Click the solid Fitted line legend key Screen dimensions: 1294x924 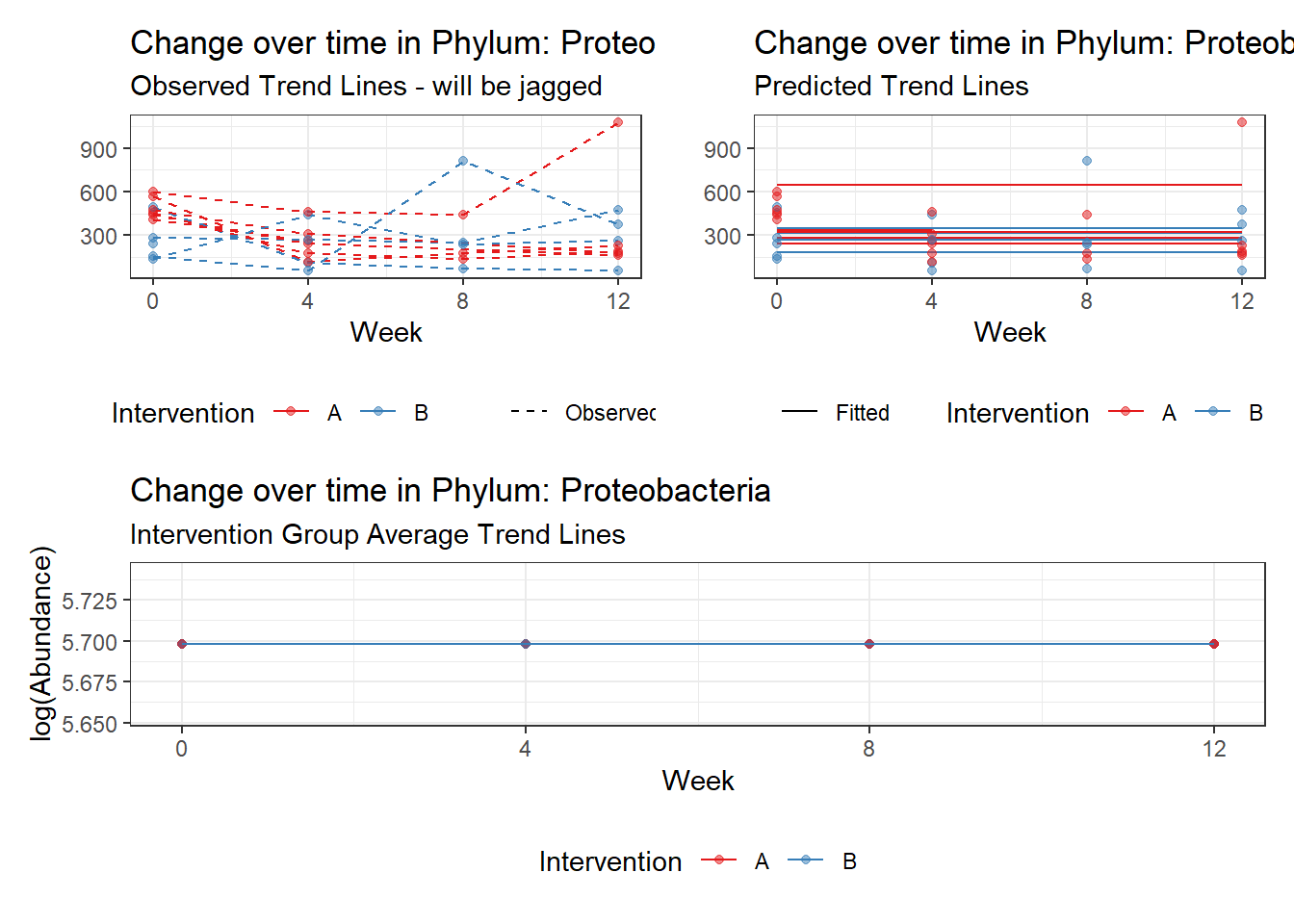click(799, 412)
